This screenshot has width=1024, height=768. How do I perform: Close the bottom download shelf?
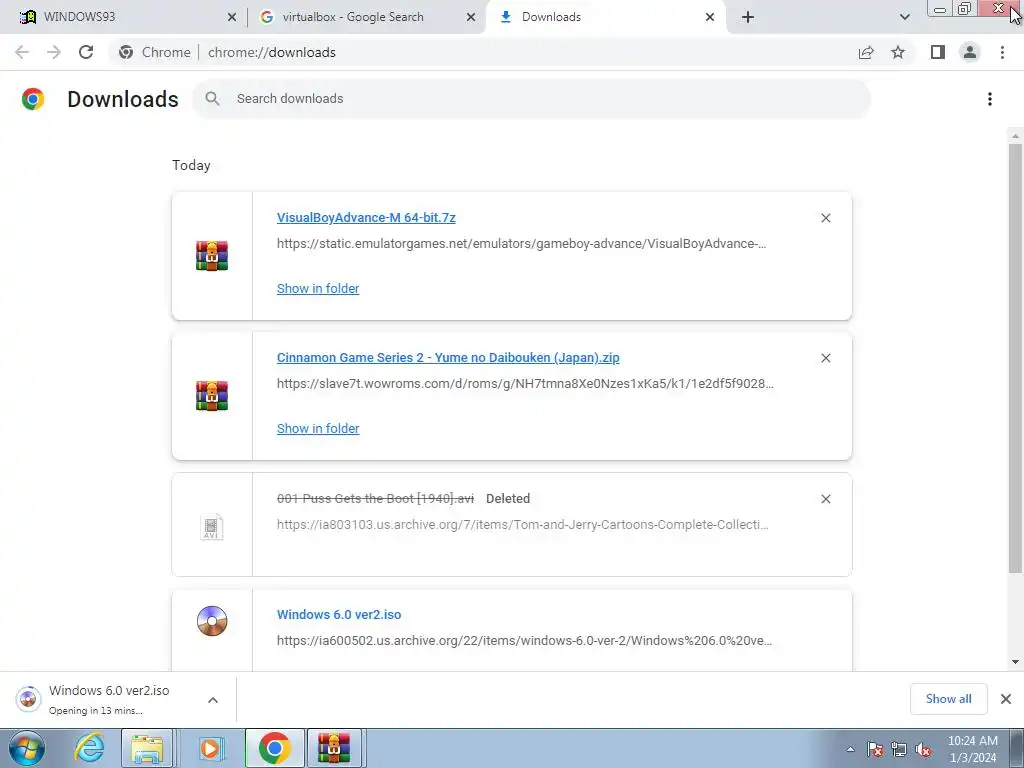pyautogui.click(x=1006, y=699)
